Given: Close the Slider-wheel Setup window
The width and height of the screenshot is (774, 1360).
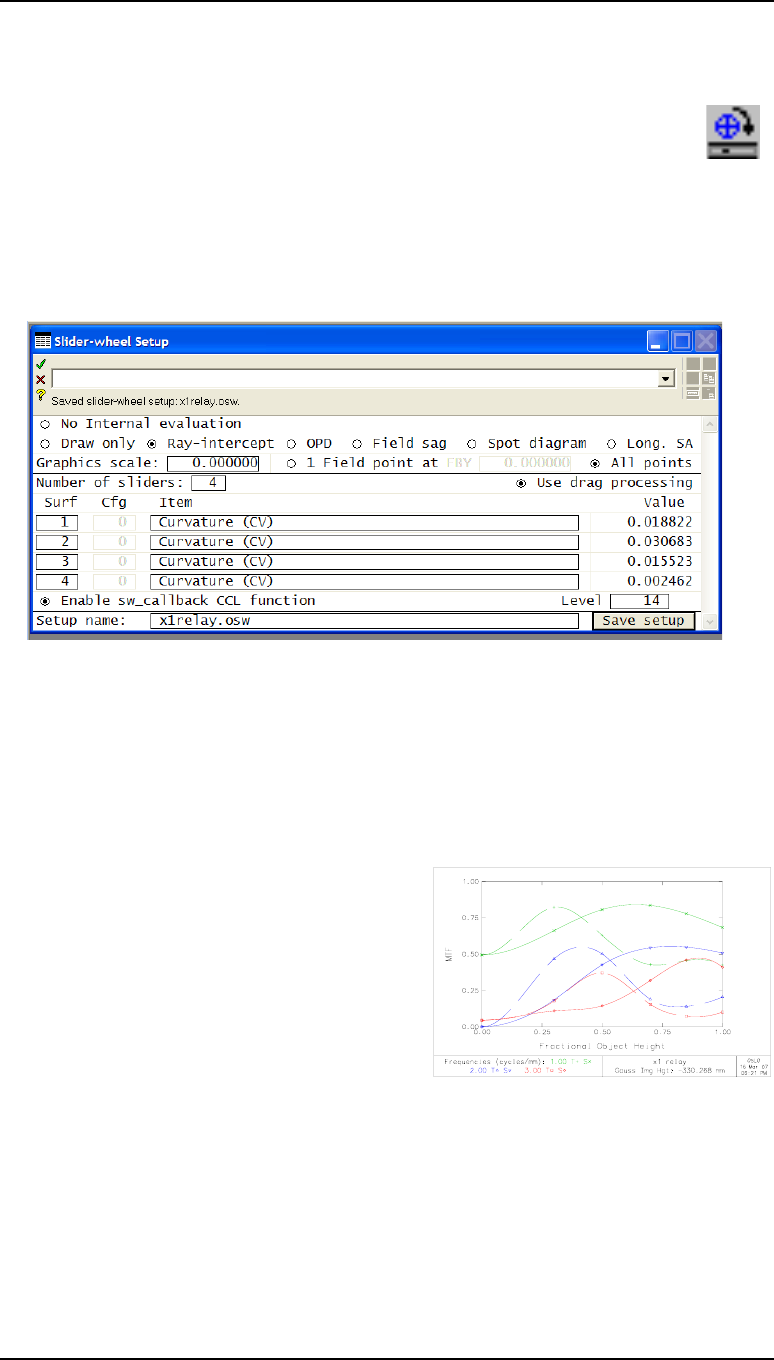Looking at the screenshot, I should pos(706,341).
